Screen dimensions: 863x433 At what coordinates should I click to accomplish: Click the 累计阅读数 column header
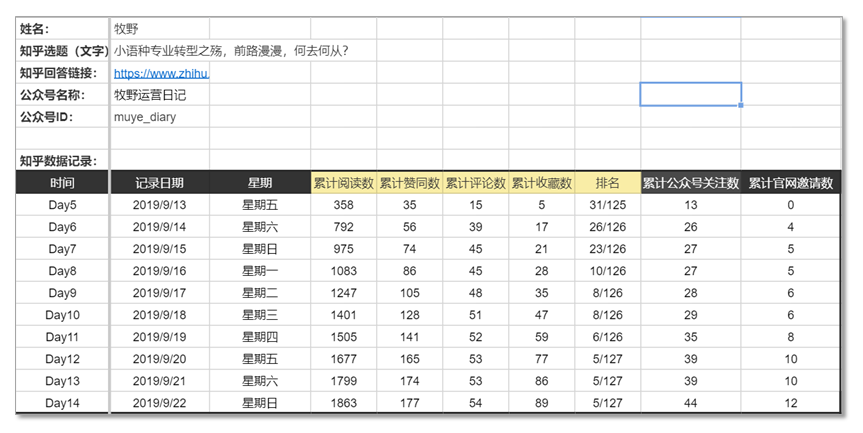point(343,183)
